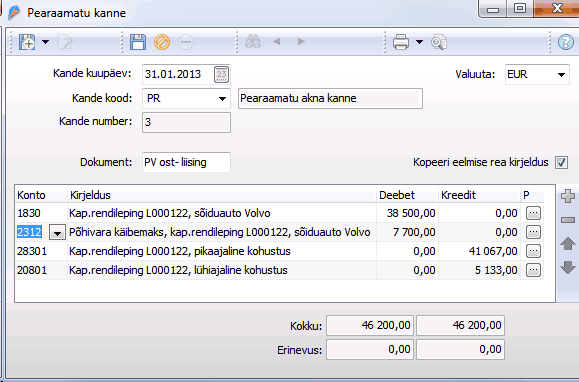Select the highlighted account cell 2312
Viewport: 579px width, 382px height.
29,232
